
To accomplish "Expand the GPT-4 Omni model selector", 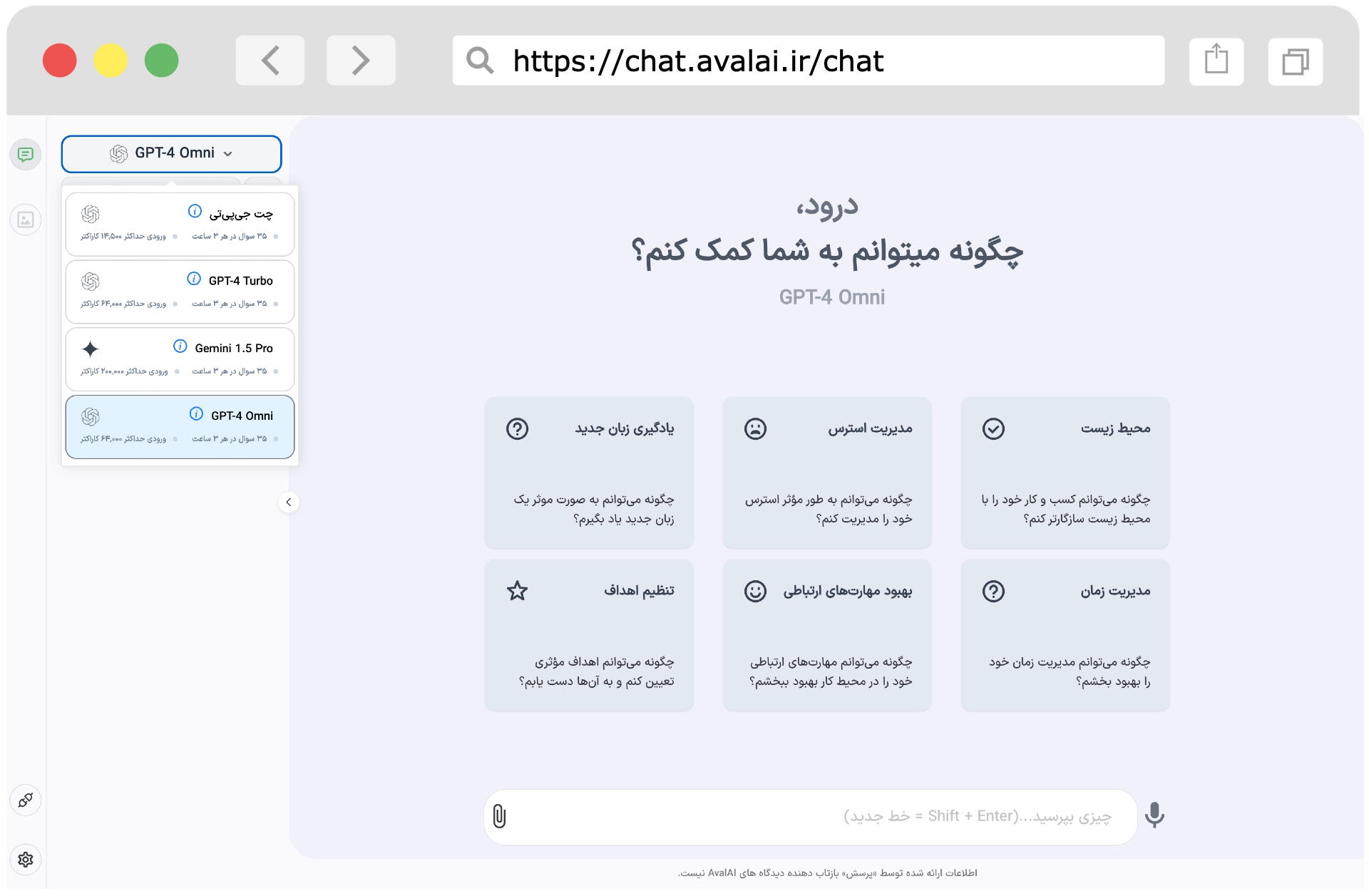I will point(171,154).
